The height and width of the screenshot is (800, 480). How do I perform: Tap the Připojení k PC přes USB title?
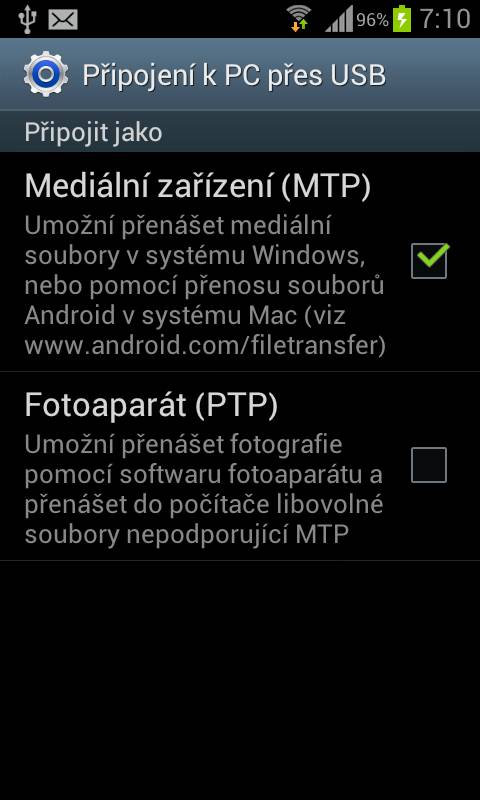tap(234, 75)
